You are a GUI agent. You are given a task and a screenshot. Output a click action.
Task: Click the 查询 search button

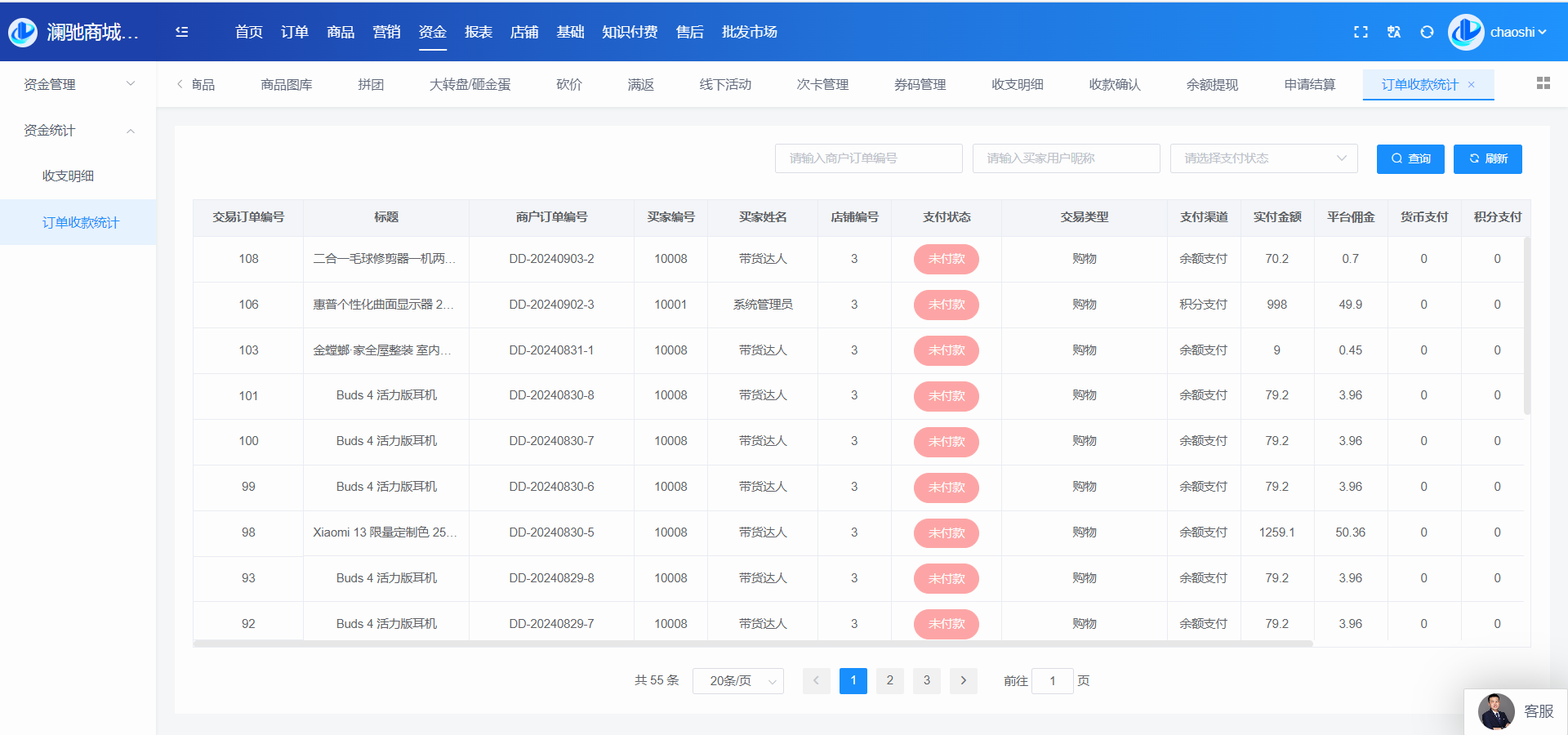pyautogui.click(x=1410, y=158)
